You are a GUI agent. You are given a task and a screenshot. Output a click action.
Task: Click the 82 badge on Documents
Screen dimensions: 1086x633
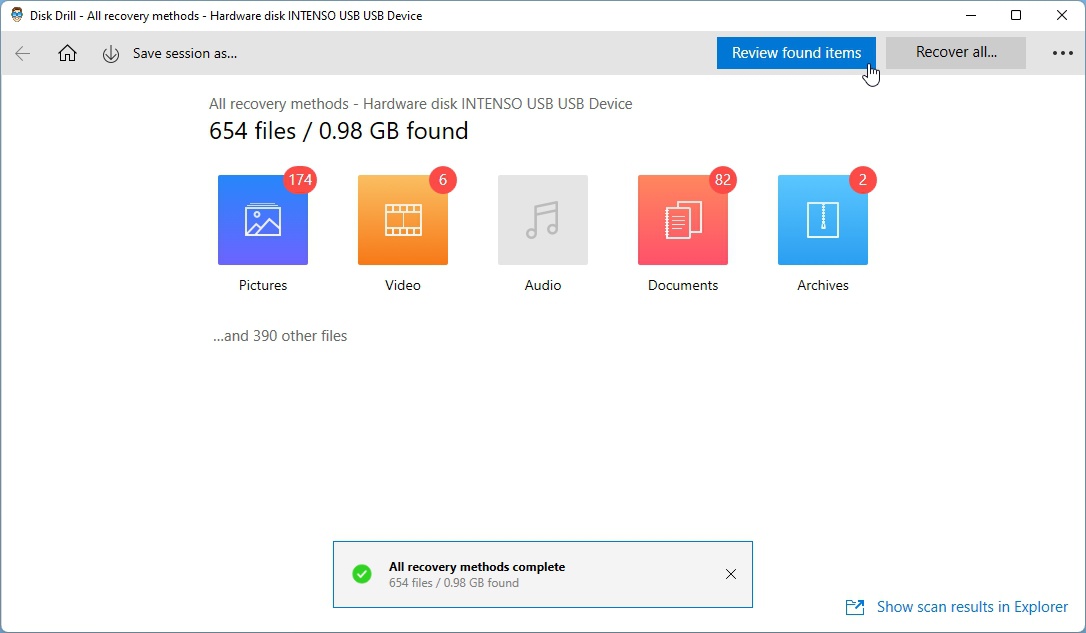pyautogui.click(x=723, y=180)
